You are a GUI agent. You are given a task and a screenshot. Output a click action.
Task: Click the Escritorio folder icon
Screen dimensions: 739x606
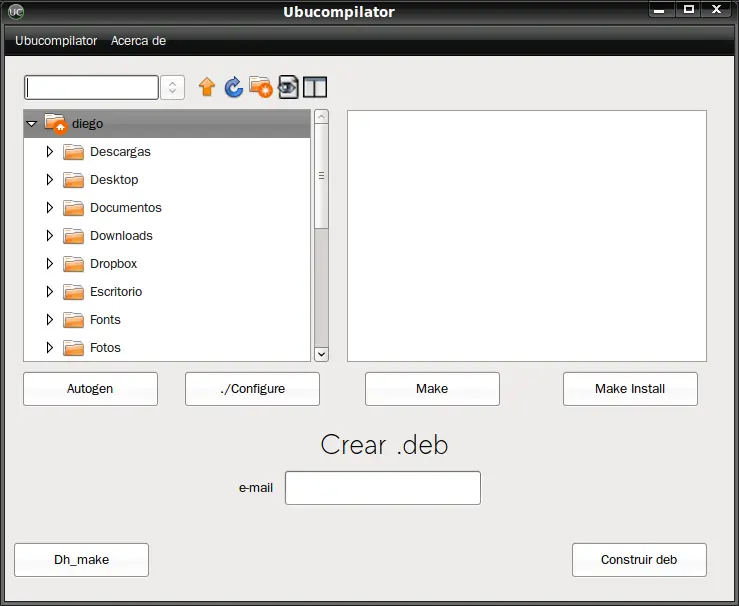pos(74,292)
